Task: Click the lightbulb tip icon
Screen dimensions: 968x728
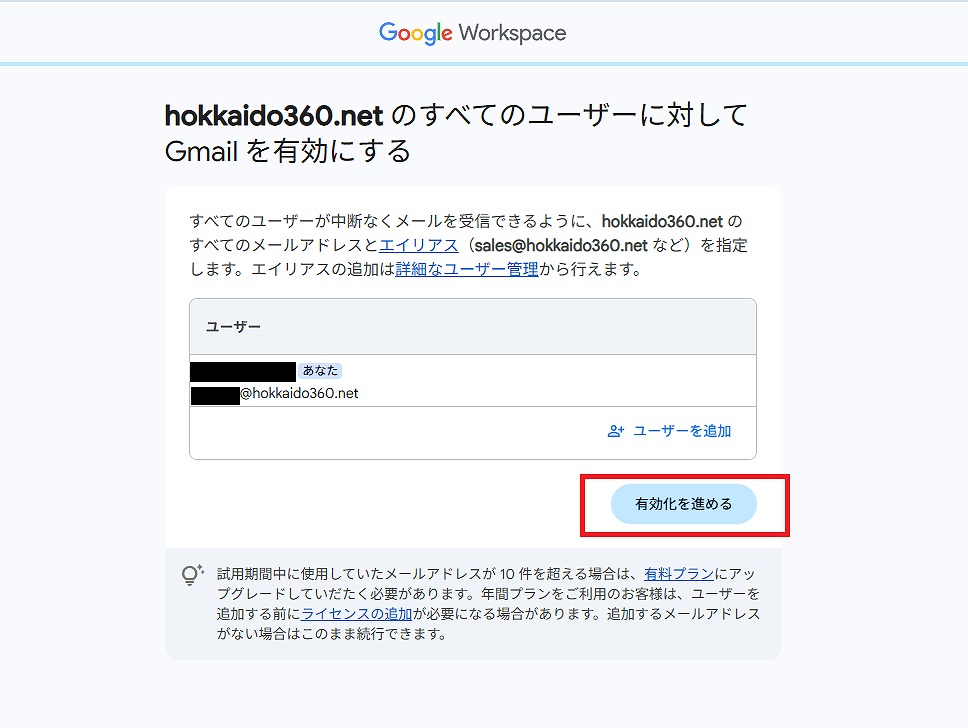Action: [192, 576]
